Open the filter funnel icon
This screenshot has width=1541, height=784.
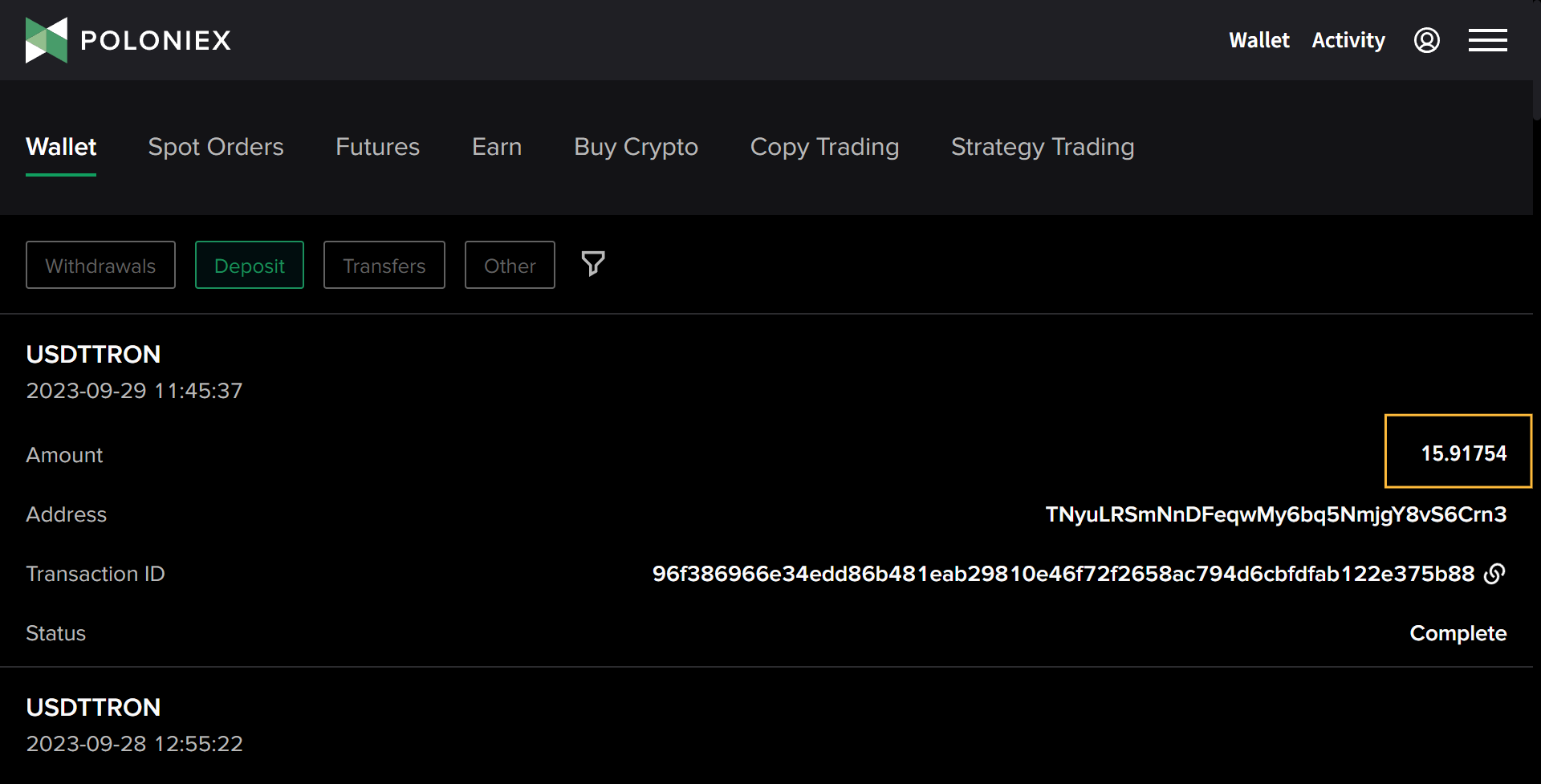[x=592, y=264]
